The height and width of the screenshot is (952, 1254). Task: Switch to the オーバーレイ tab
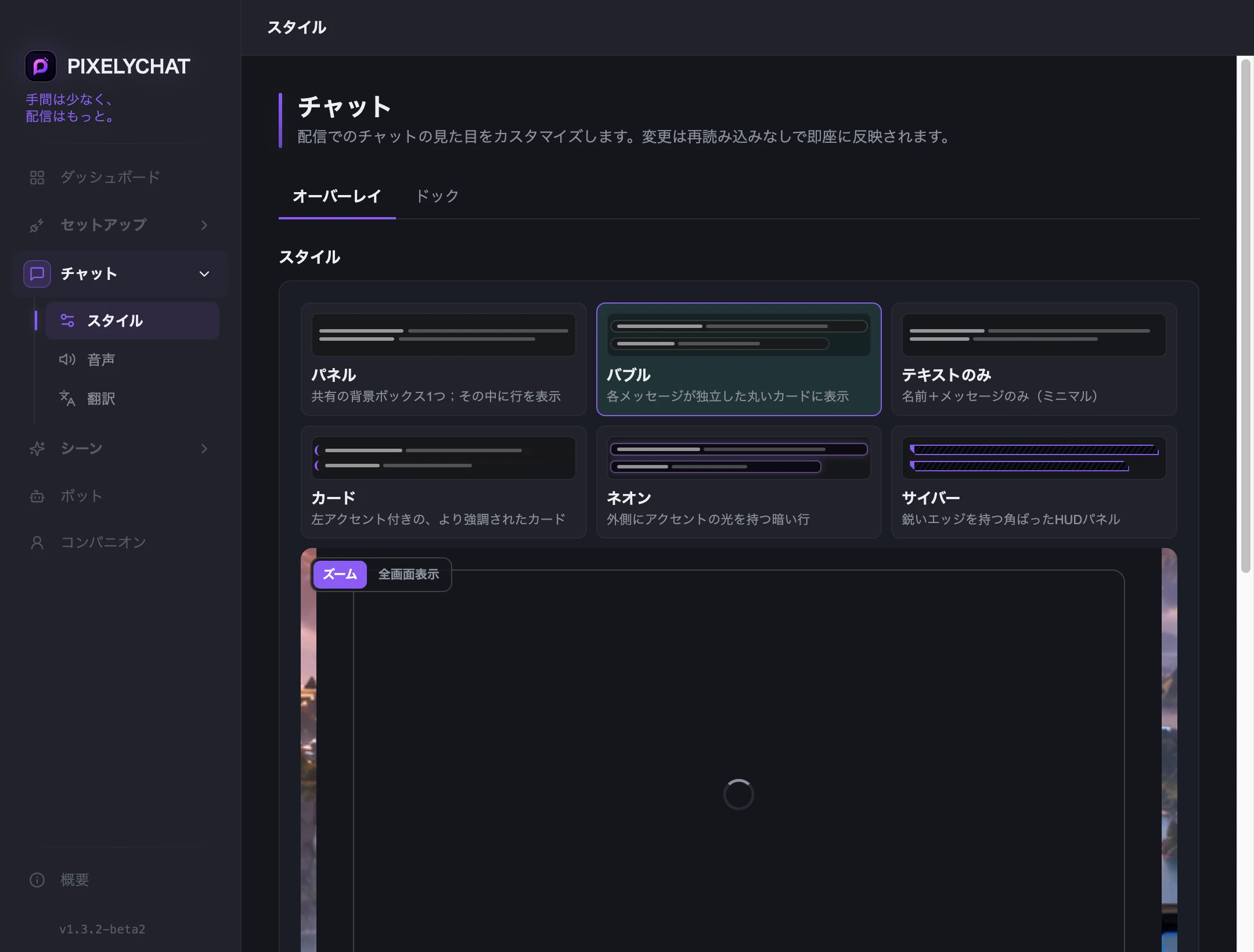[x=337, y=197]
